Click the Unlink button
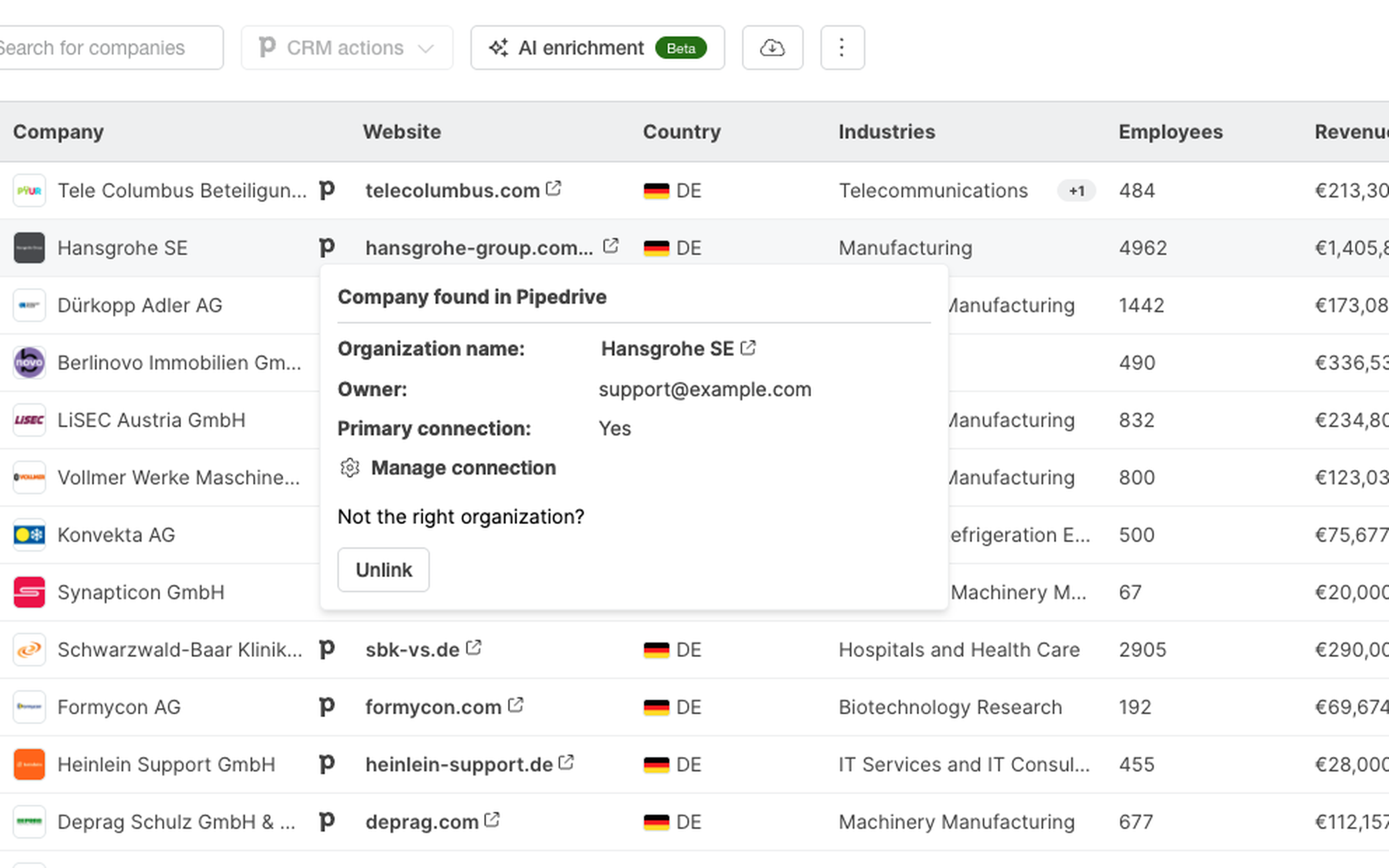The width and height of the screenshot is (1389, 868). click(x=384, y=570)
